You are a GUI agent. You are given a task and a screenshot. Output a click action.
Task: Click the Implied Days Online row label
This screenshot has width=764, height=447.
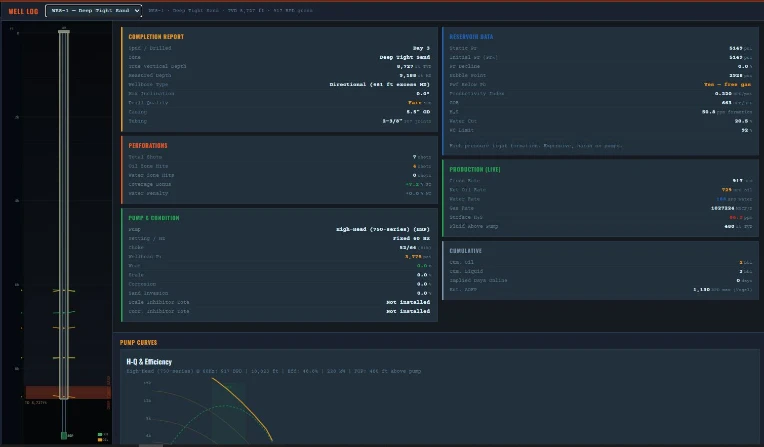tap(478, 280)
